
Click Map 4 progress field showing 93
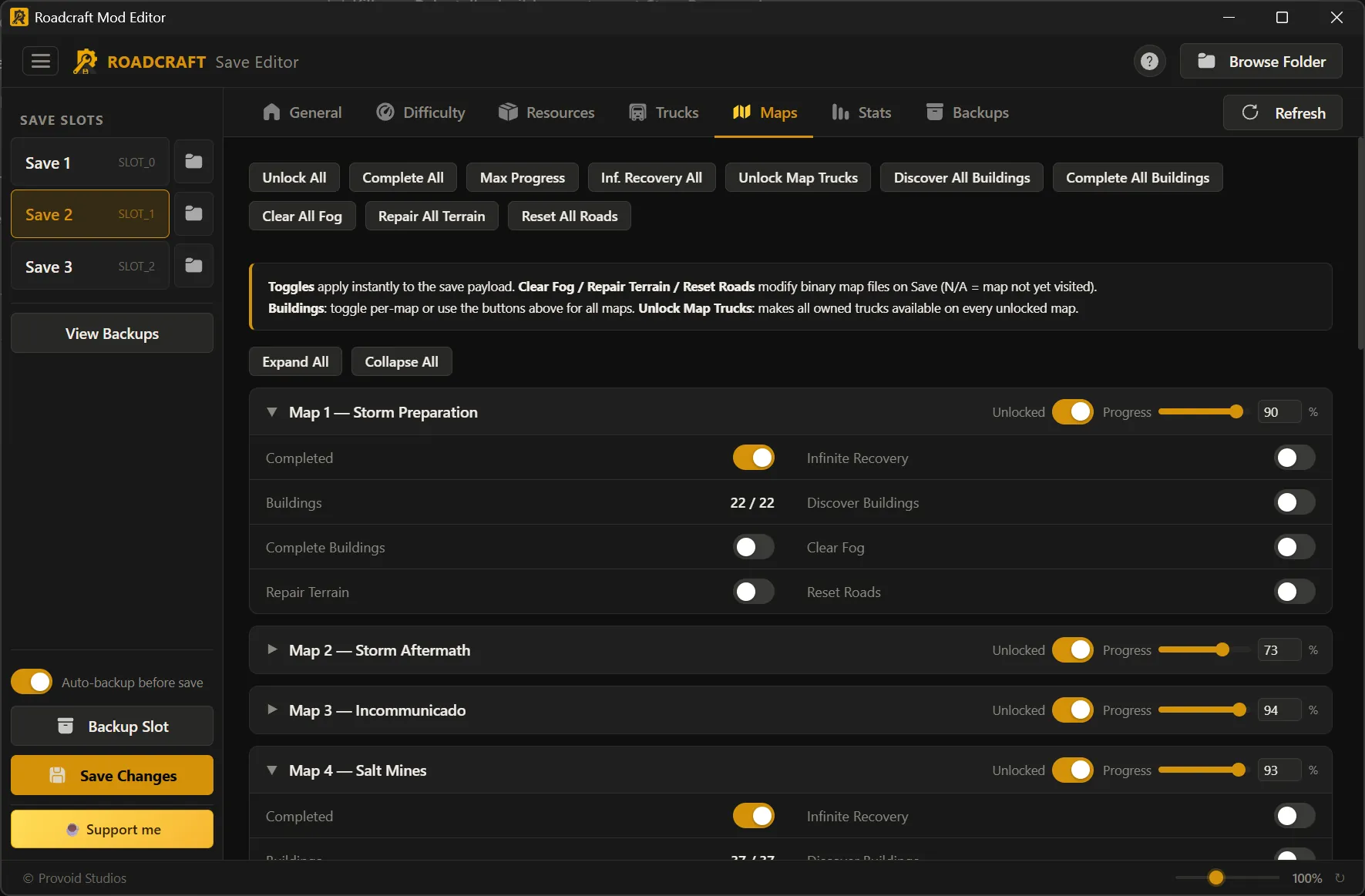[x=1279, y=770]
